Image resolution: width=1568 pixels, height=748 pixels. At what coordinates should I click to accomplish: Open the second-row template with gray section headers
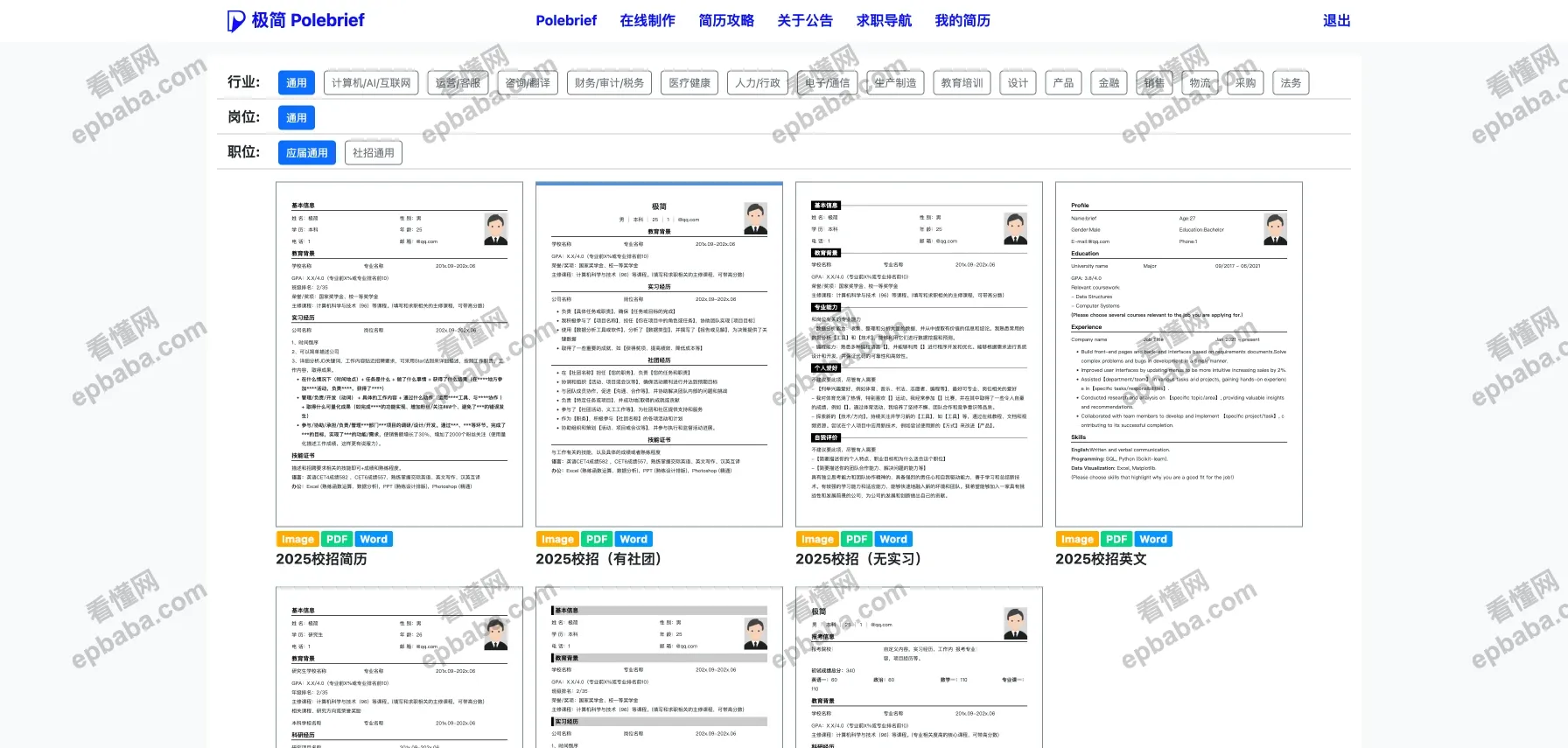659,668
